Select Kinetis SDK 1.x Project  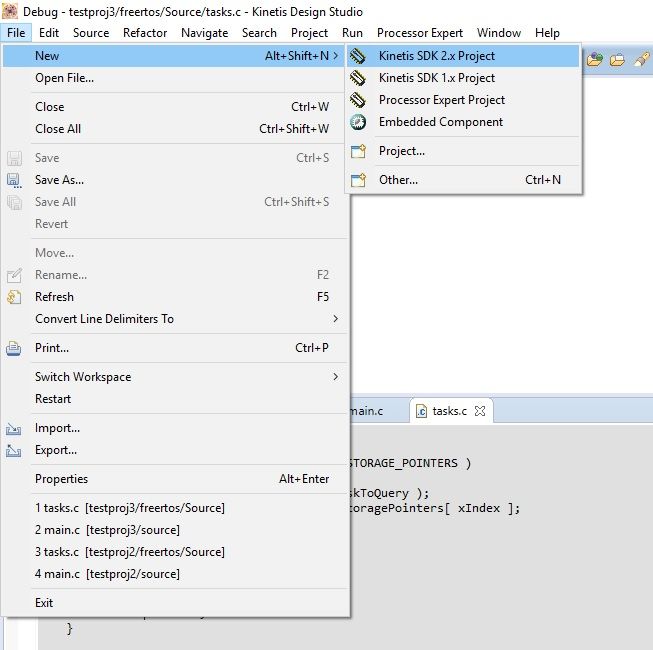pyautogui.click(x=463, y=78)
